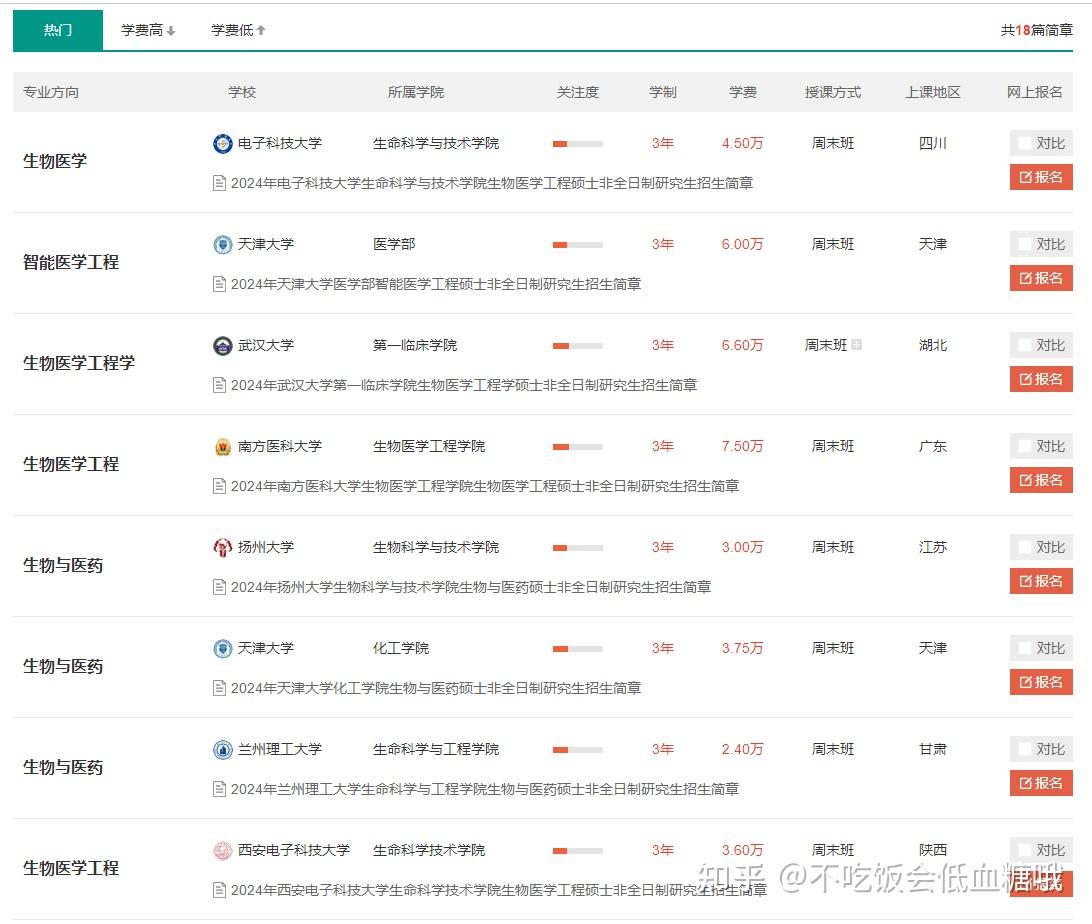Viewport: 1092px width, 924px height.
Task: Click 关注度 bar for 天津大学化工学院
Action: [577, 649]
